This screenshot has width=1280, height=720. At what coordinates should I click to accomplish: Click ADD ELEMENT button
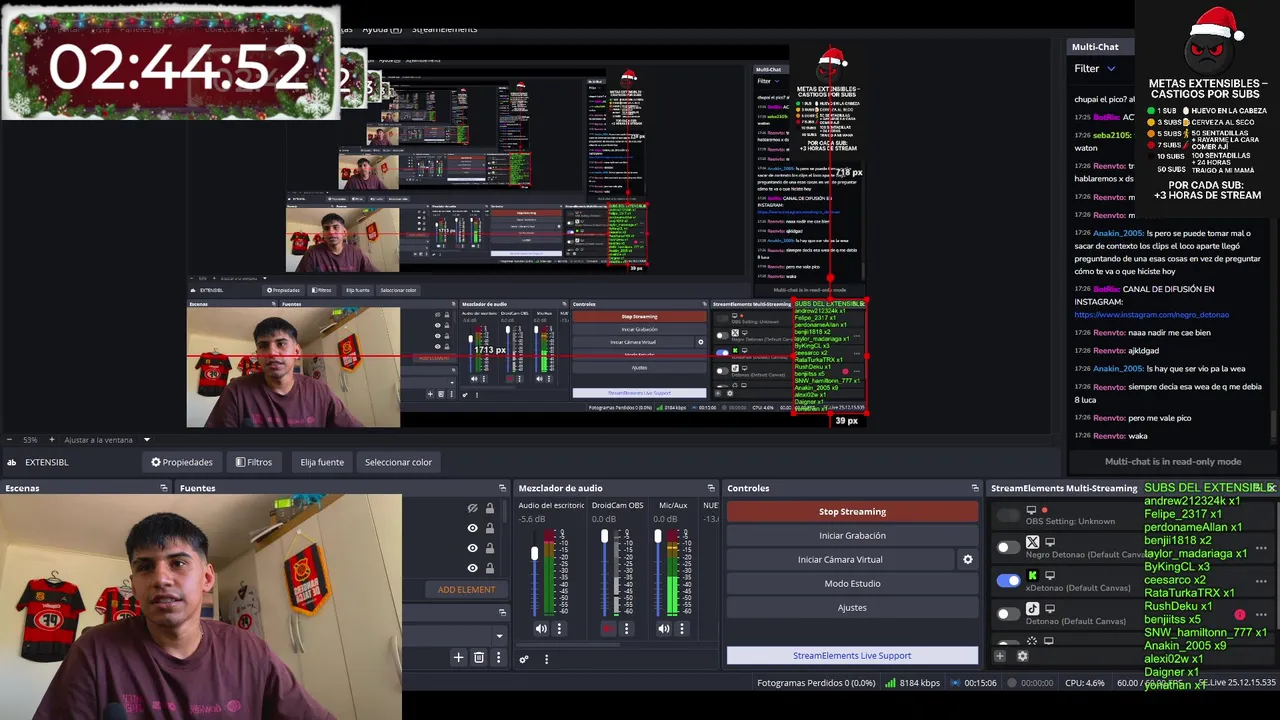[x=466, y=590]
